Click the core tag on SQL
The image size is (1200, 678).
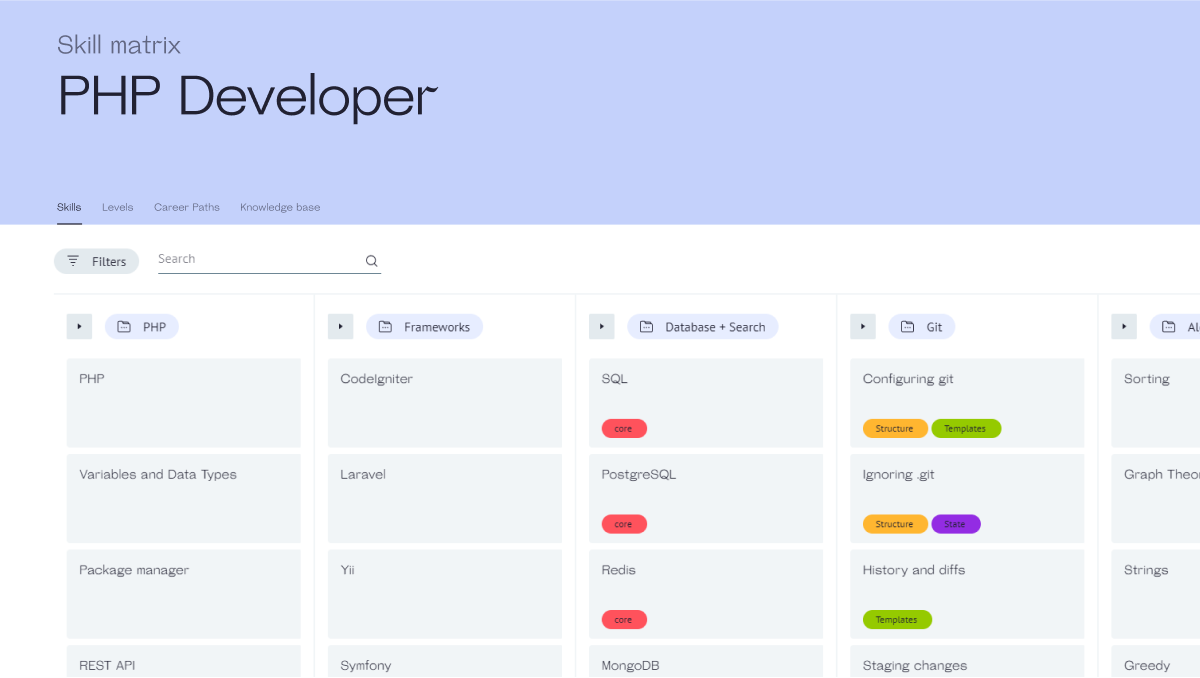coord(624,428)
